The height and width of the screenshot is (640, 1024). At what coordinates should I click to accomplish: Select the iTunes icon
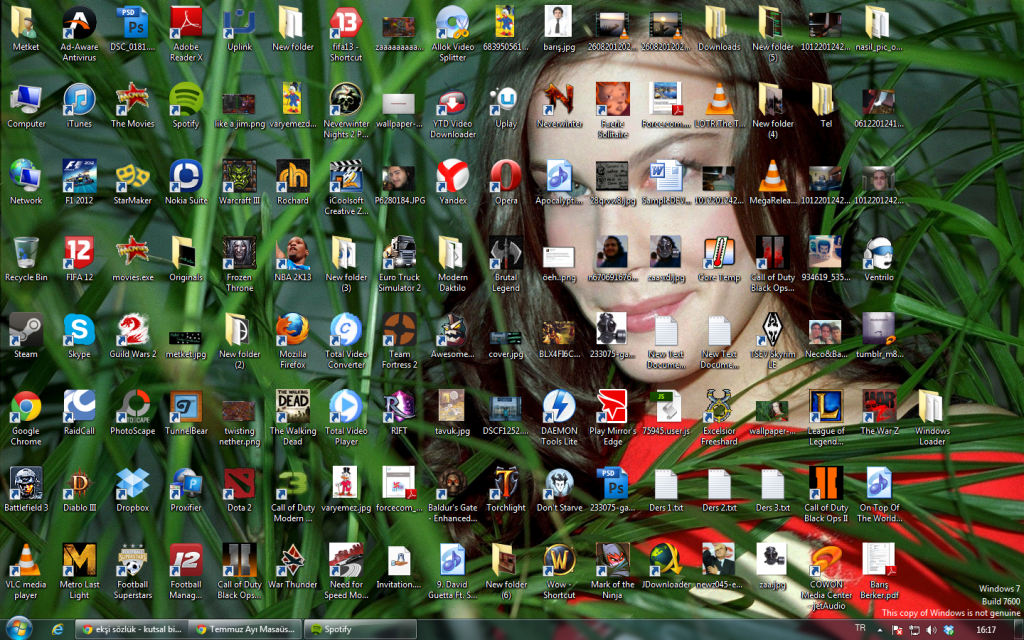click(x=79, y=100)
